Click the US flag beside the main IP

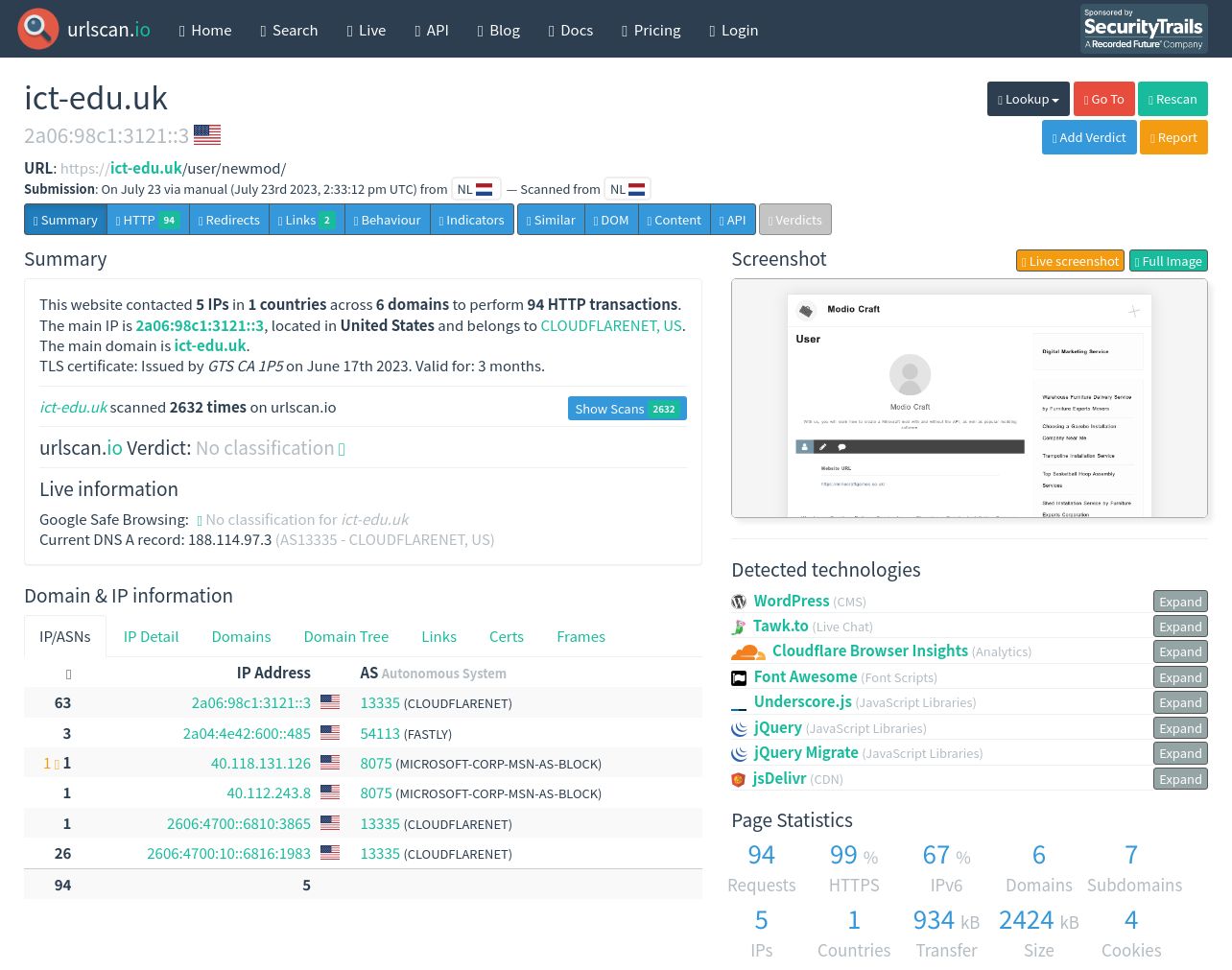point(207,134)
